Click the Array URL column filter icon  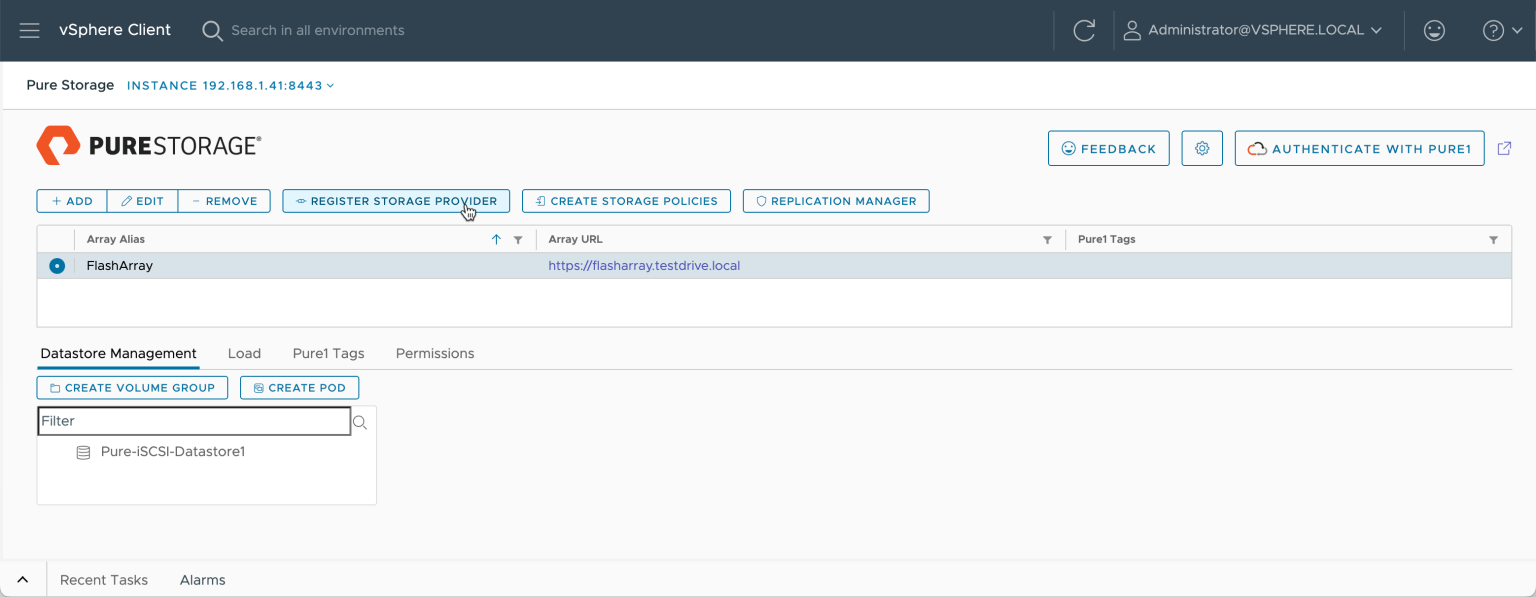pos(1047,240)
